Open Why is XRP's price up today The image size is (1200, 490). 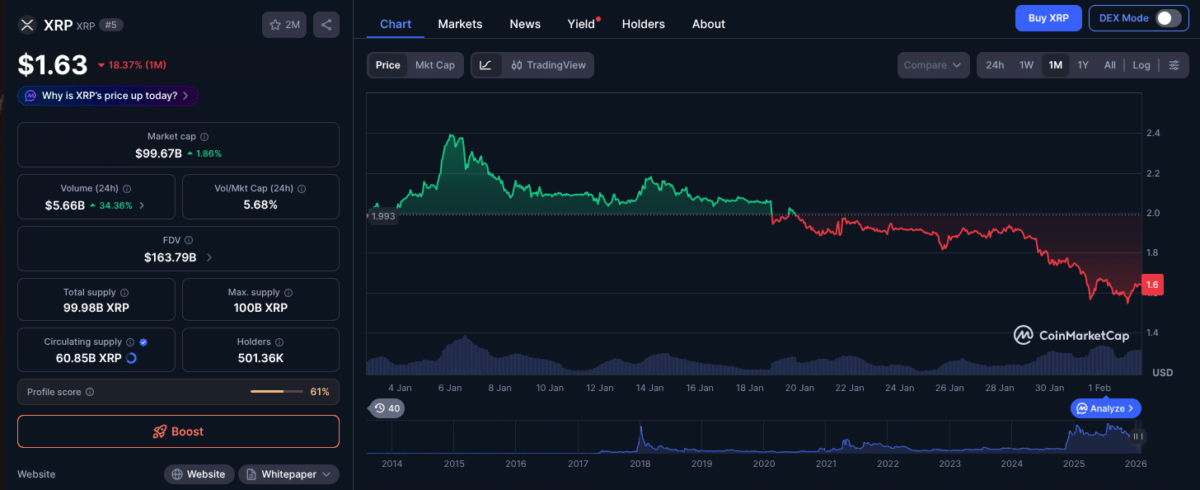[x=108, y=96]
